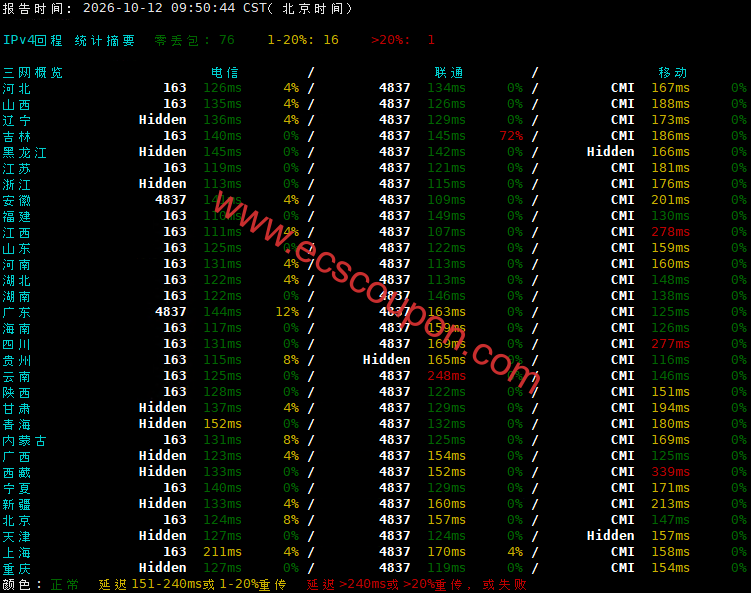Select the 青海 telecom latency 152ms
The height and width of the screenshot is (593, 751).
click(x=222, y=424)
